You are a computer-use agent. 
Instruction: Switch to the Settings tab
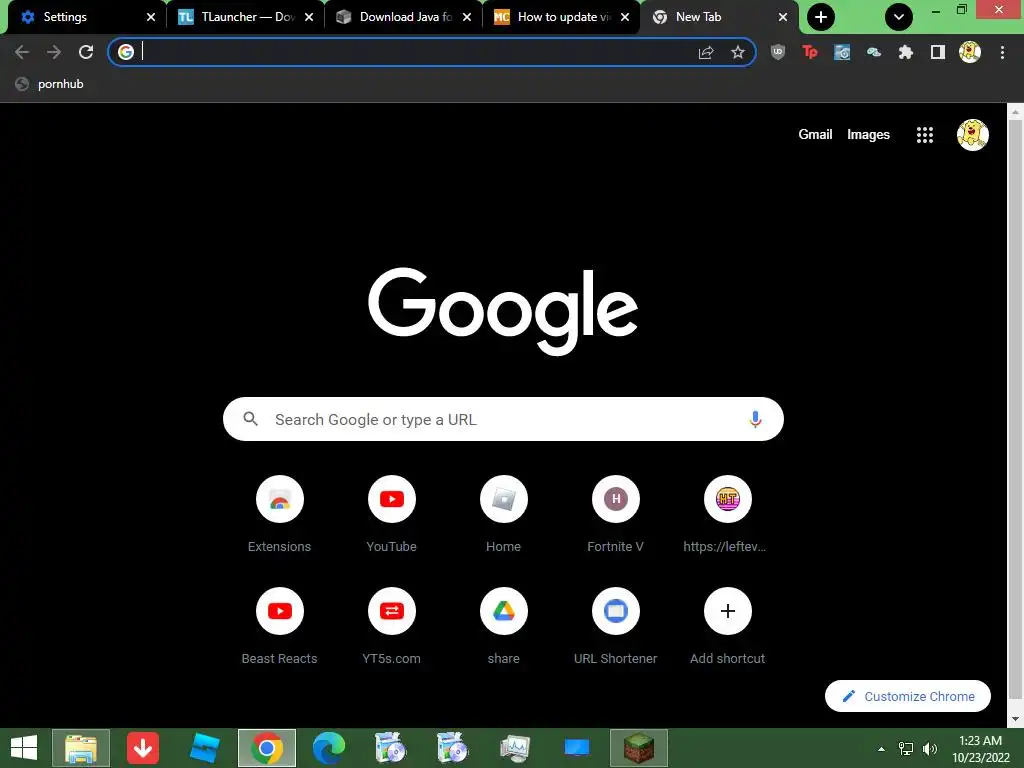(x=76, y=17)
